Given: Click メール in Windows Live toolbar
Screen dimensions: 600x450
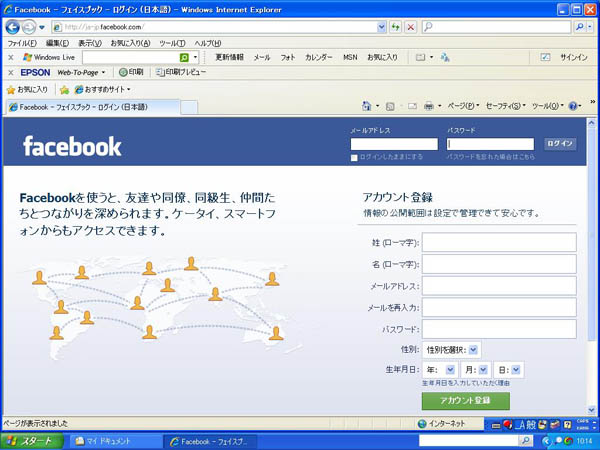Looking at the screenshot, I should (x=262, y=57).
